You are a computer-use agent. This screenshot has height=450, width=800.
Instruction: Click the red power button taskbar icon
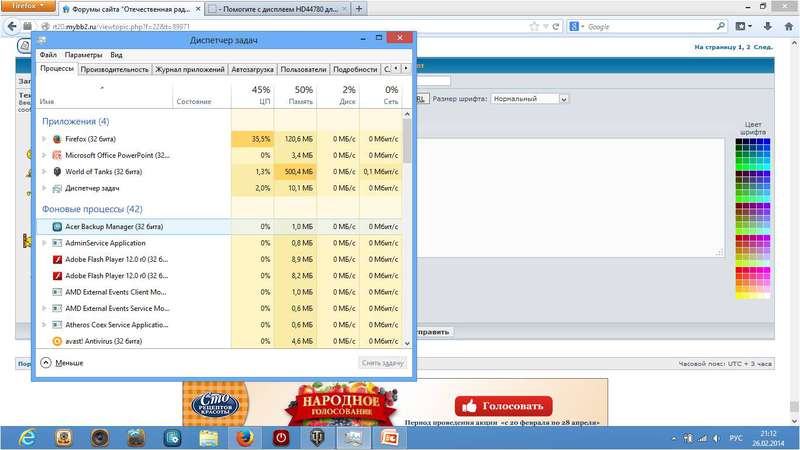pos(281,438)
